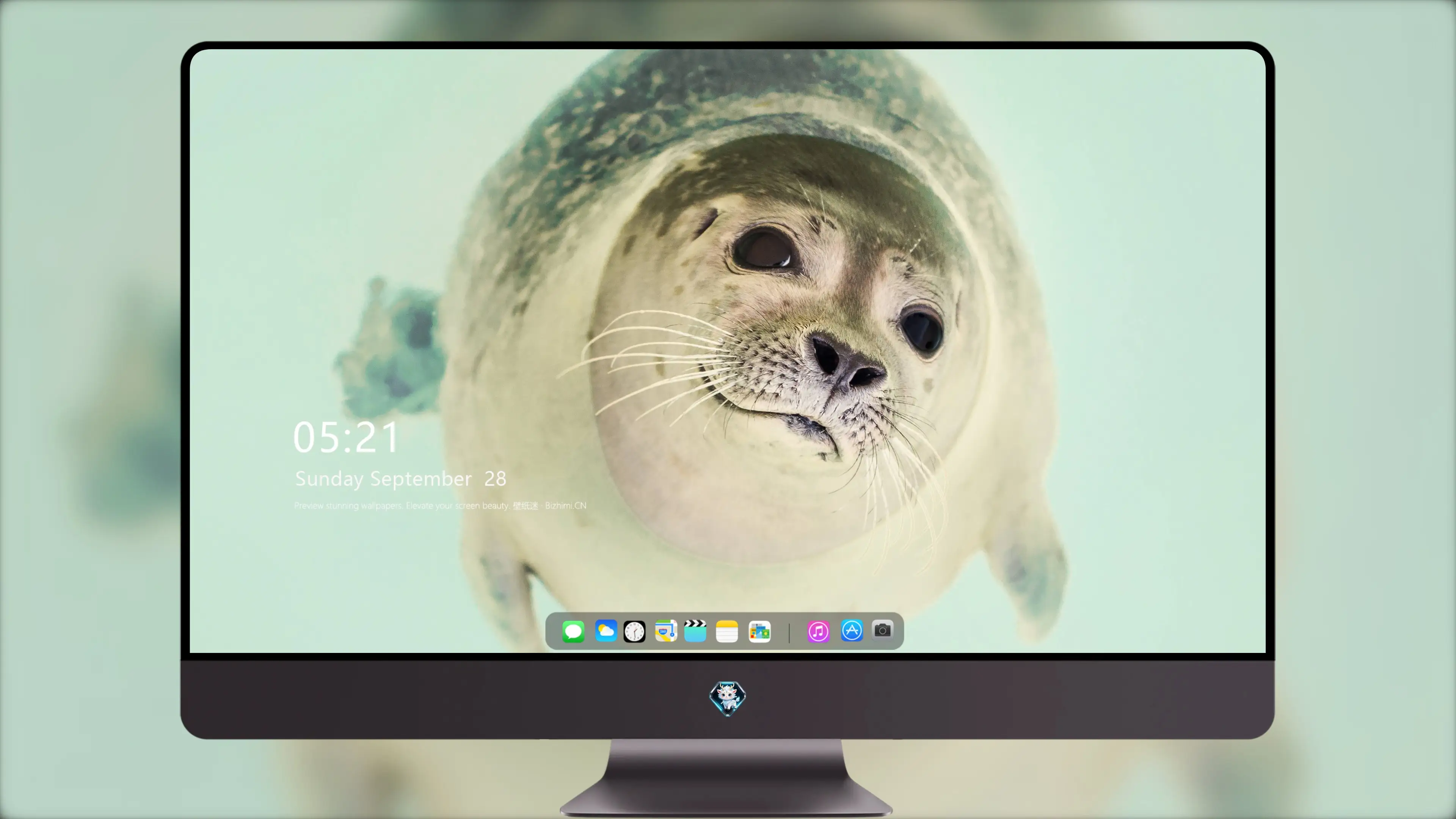Launch the Camera app from dock
1456x819 pixels.
coord(882,630)
